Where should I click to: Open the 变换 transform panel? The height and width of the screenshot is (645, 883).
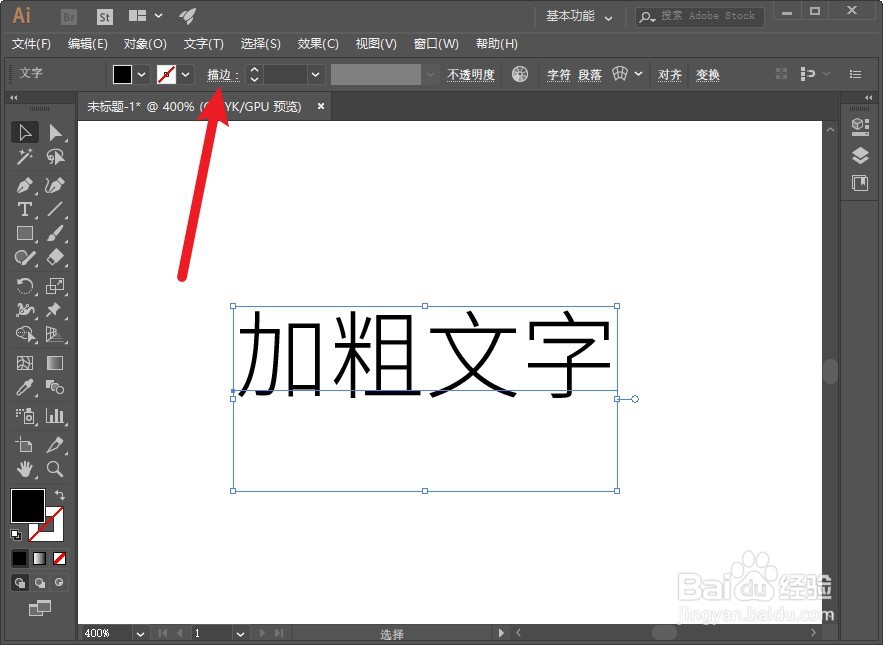(707, 74)
